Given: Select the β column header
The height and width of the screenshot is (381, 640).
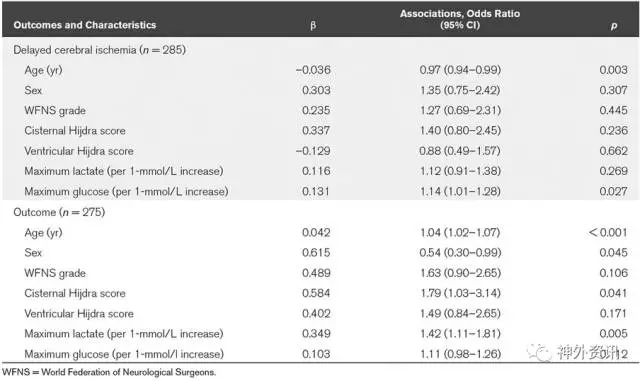Looking at the screenshot, I should (x=313, y=25).
